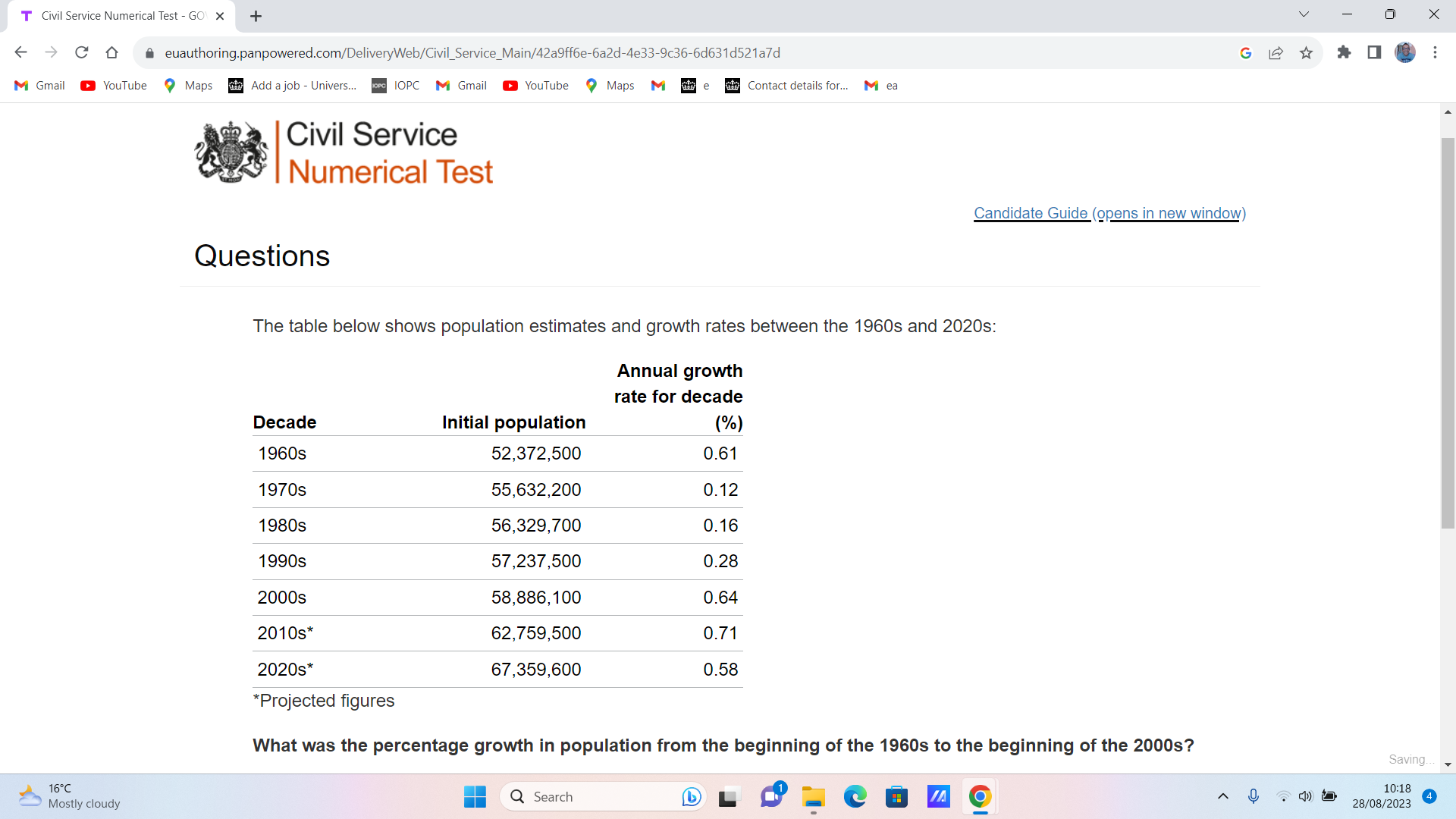Screen dimensions: 1456x819
Task: Share the current page
Action: (1276, 52)
